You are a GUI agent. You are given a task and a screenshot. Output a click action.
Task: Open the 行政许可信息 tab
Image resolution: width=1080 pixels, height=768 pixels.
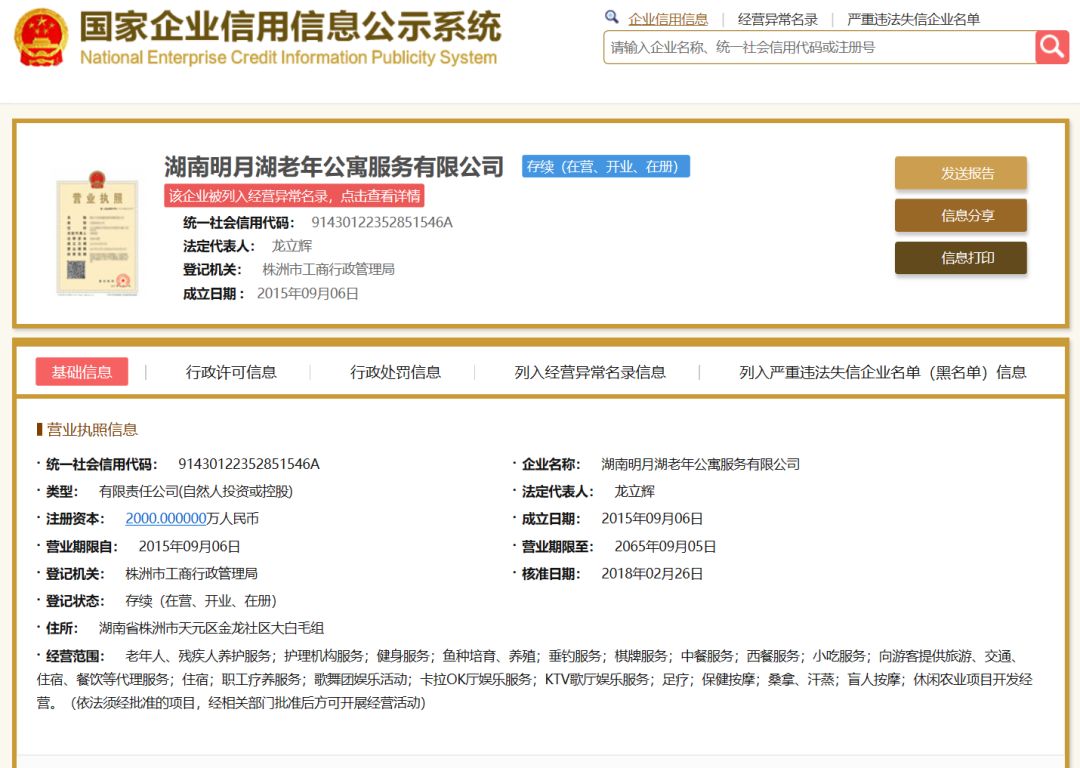coord(231,372)
